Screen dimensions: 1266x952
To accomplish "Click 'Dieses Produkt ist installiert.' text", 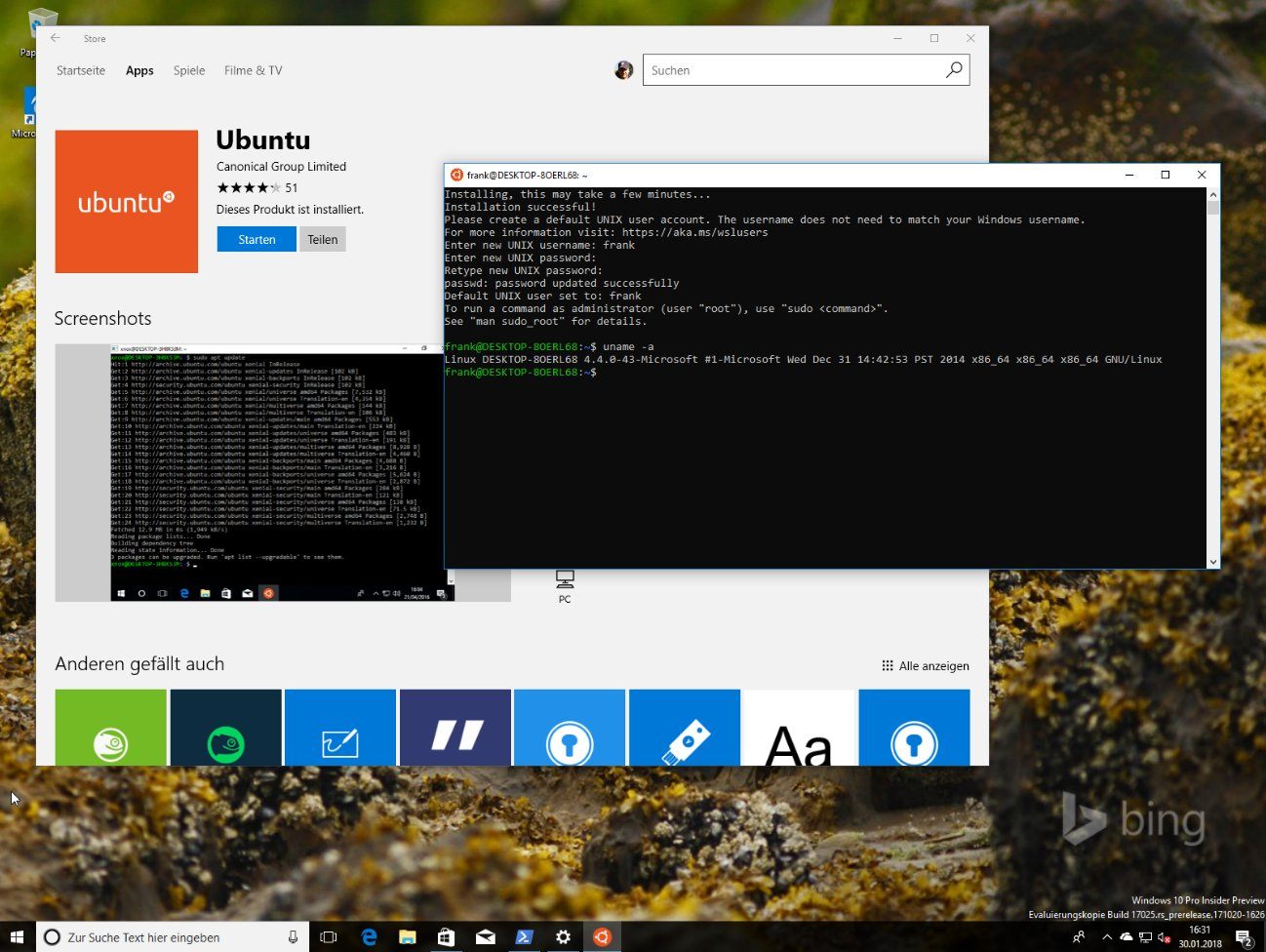I will coord(290,210).
